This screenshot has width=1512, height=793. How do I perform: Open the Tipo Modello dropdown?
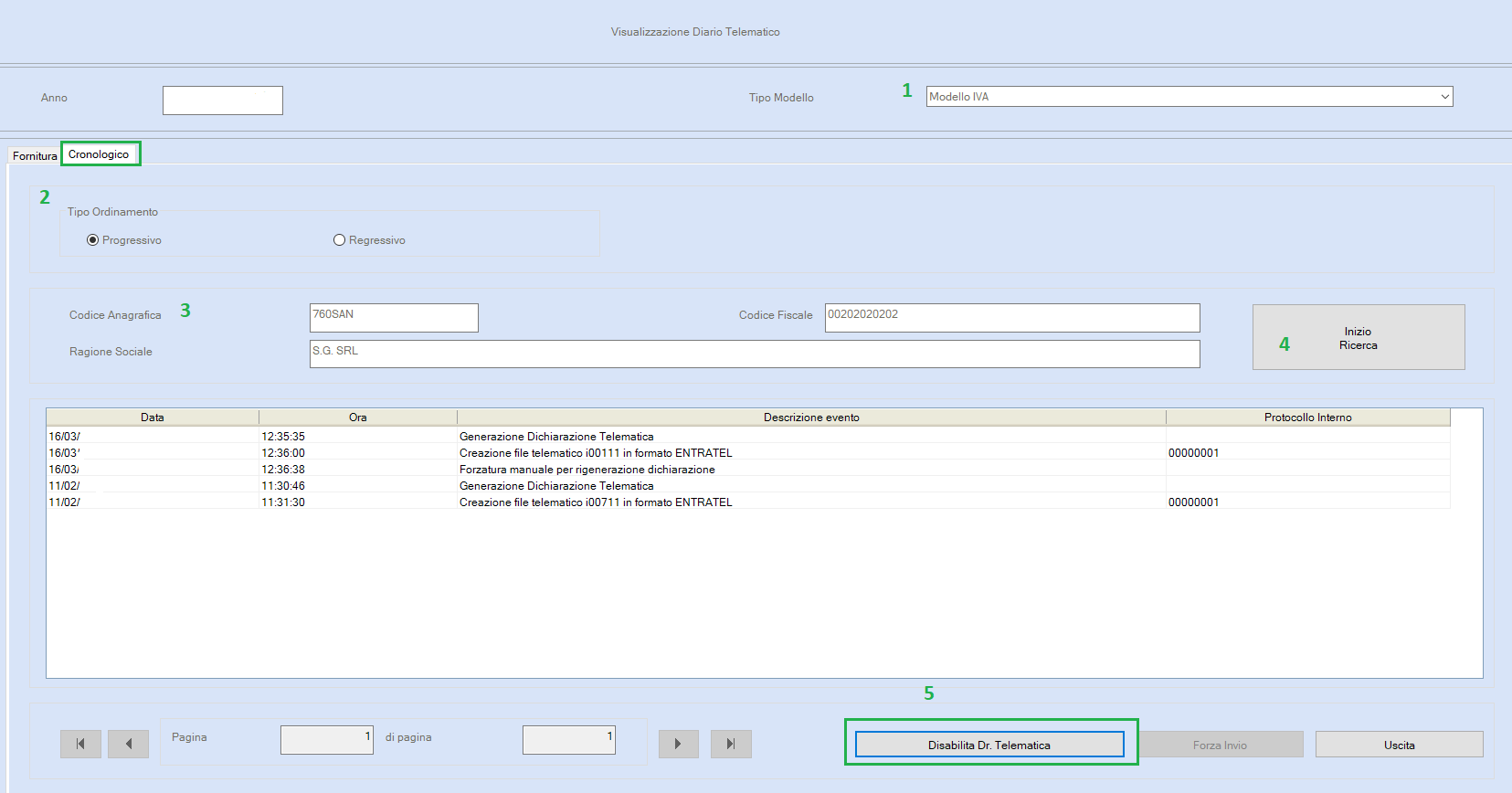[x=1445, y=97]
